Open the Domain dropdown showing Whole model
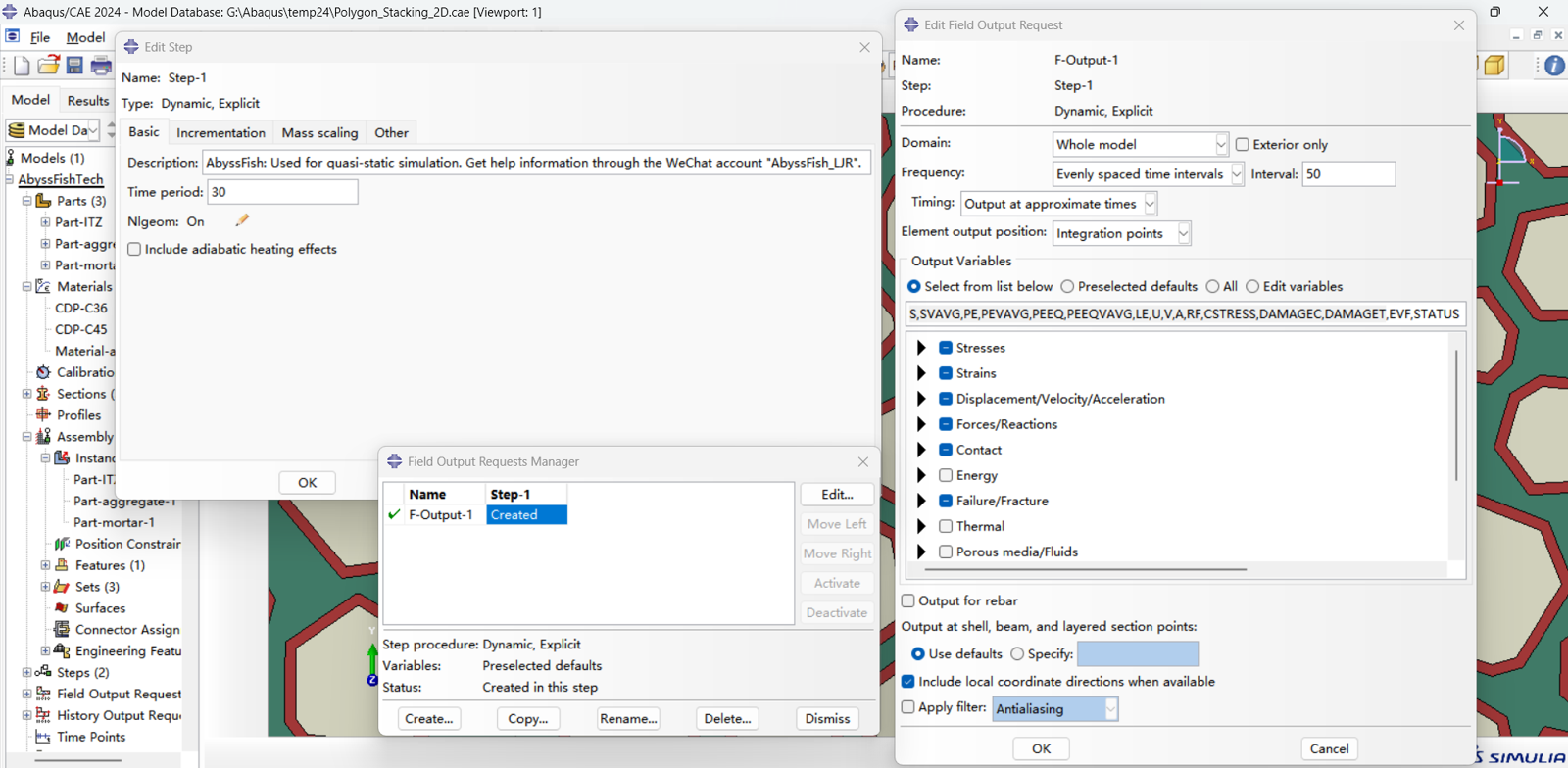Screen dimensions: 1568x768 (x=1140, y=144)
